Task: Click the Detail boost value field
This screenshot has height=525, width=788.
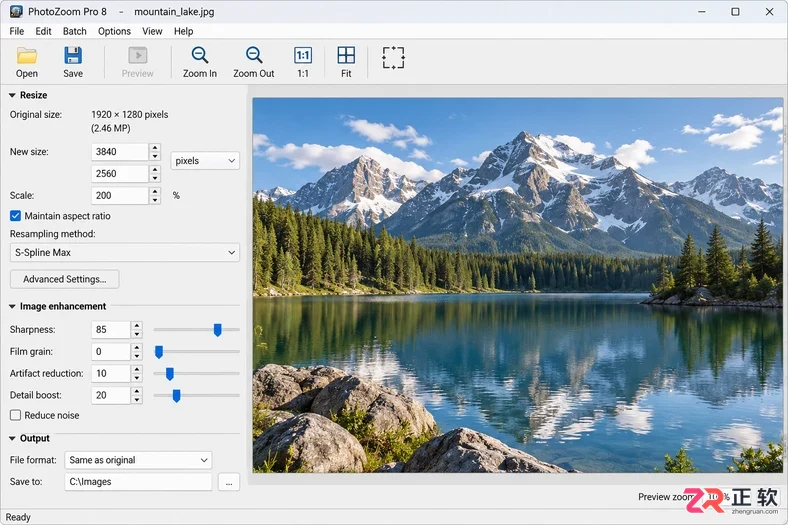Action: tap(111, 395)
